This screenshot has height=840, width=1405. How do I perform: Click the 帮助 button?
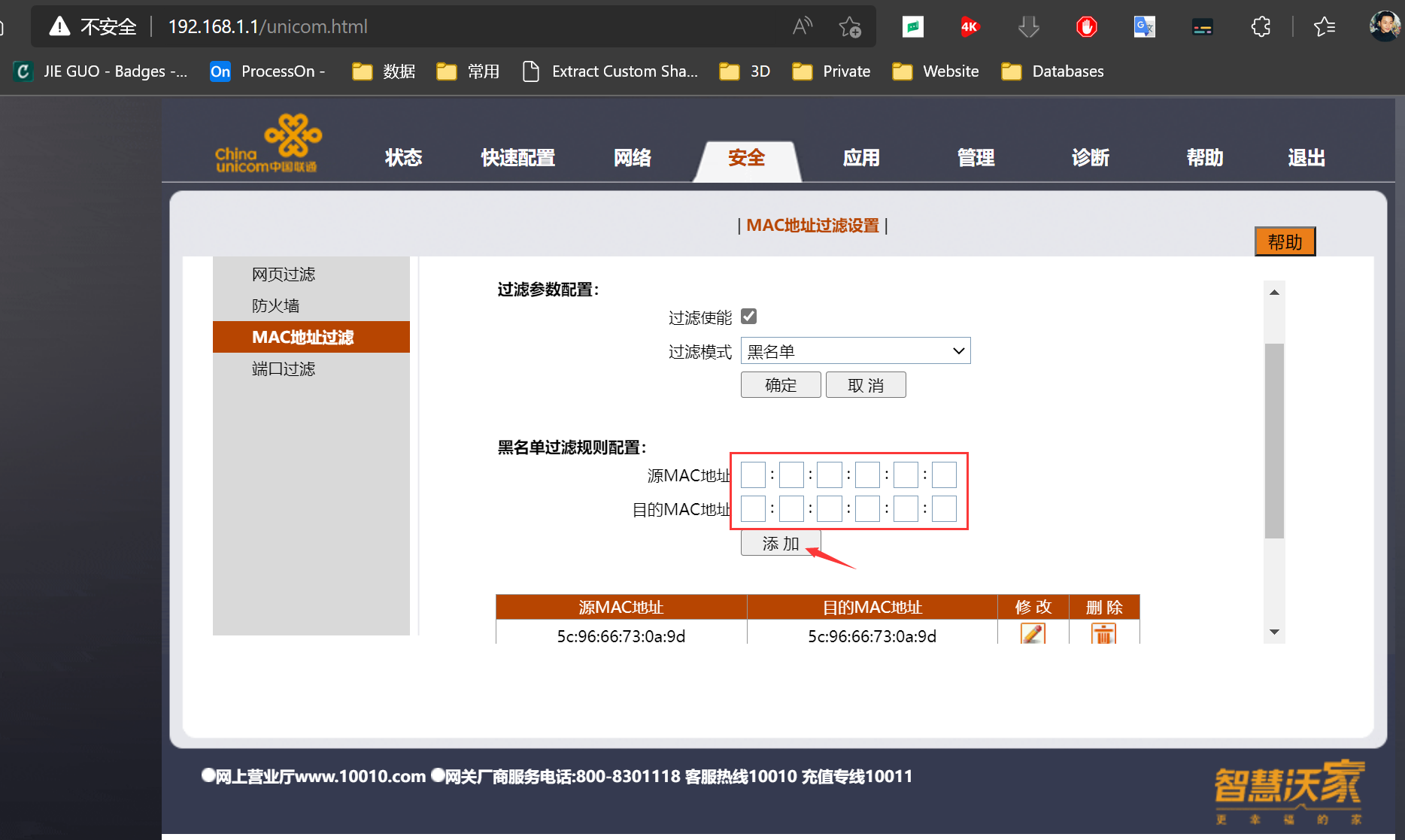coord(1285,241)
